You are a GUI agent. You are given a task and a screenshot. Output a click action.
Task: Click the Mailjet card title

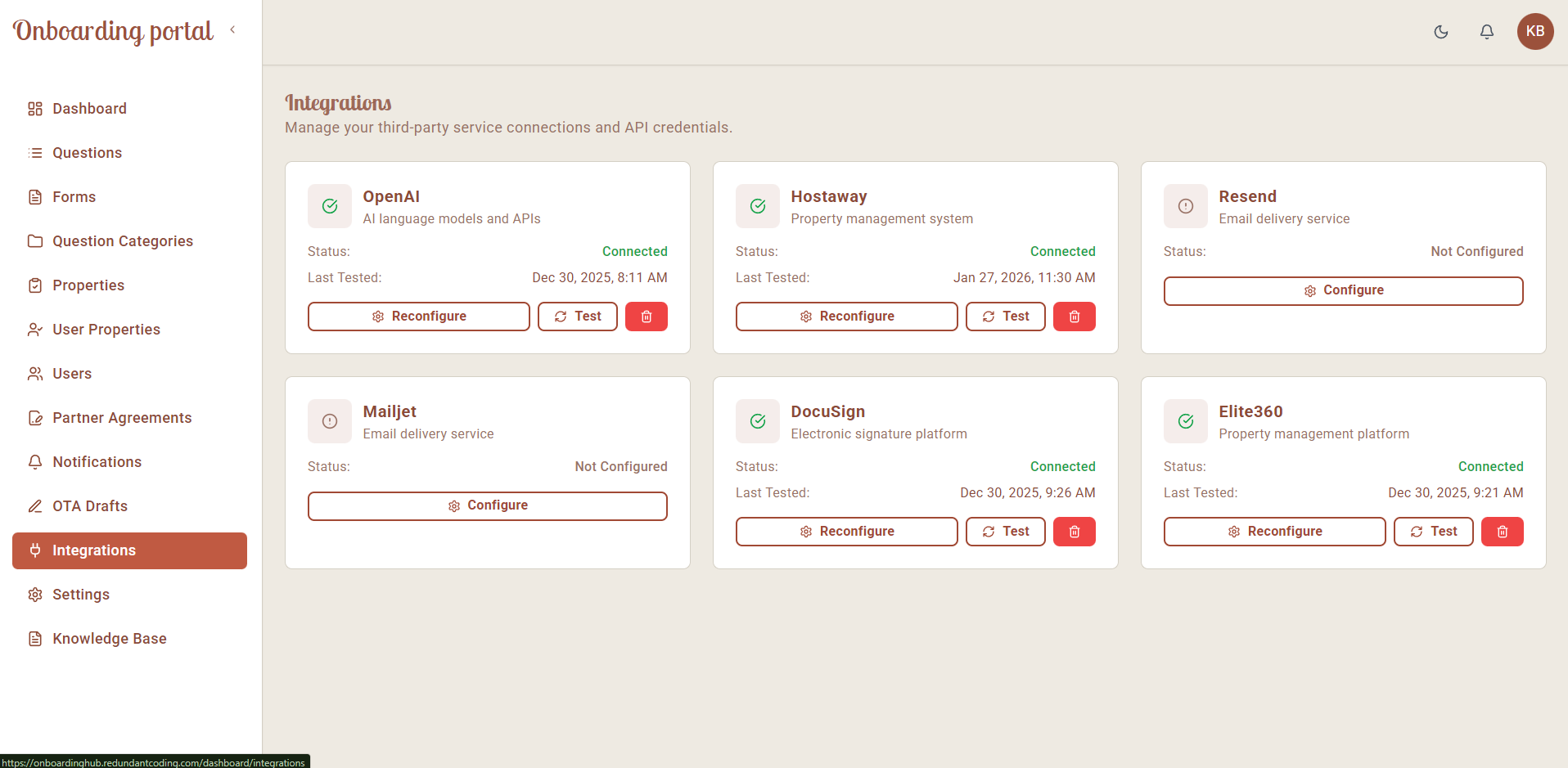click(x=390, y=411)
